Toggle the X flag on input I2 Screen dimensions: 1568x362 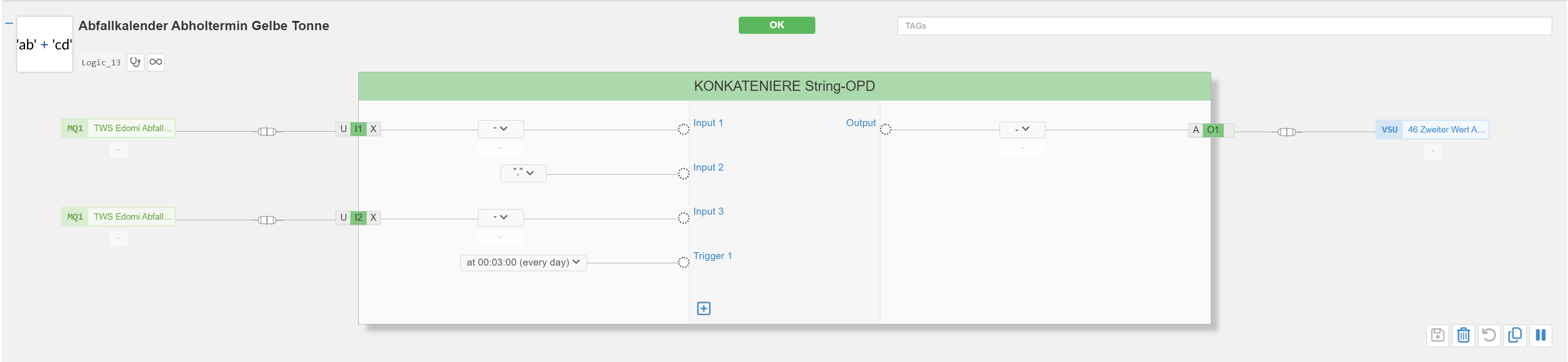[x=374, y=217]
